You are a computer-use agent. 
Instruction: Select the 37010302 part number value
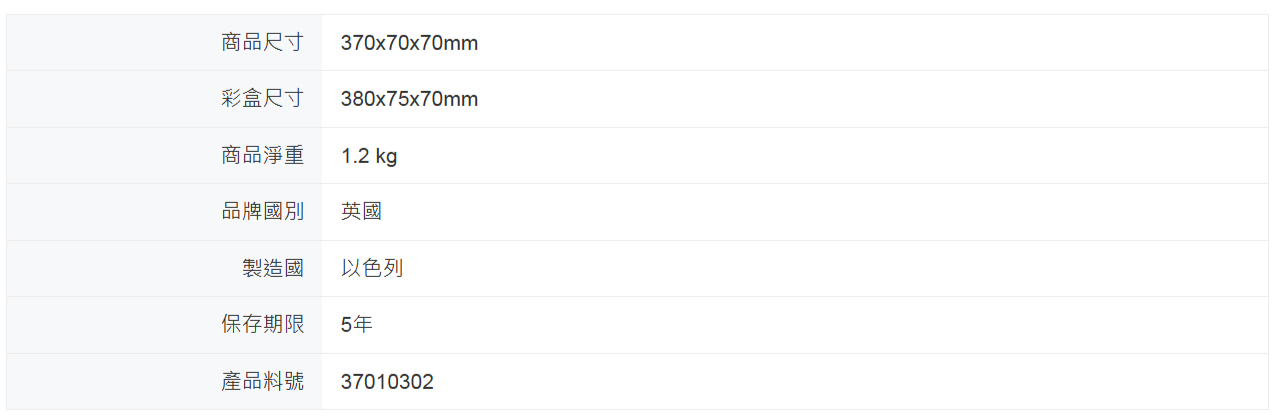tap(387, 382)
